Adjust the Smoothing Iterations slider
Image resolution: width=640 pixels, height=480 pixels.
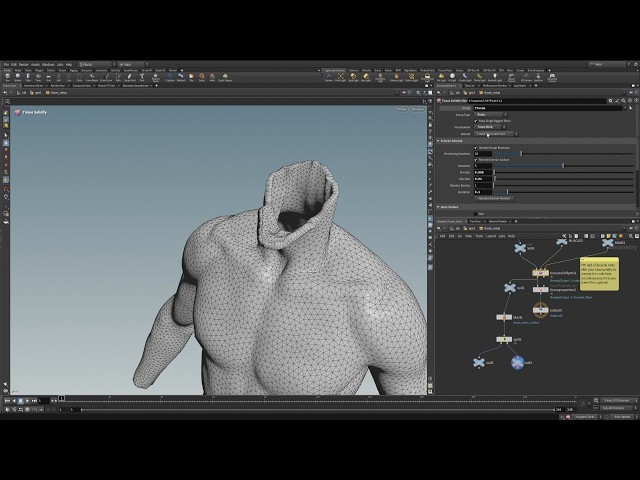563,153
